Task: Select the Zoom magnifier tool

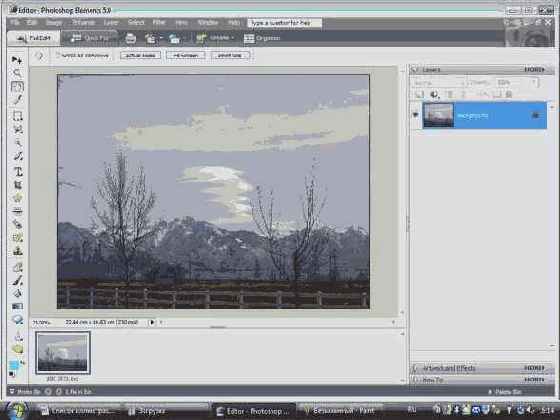Action: [x=17, y=73]
